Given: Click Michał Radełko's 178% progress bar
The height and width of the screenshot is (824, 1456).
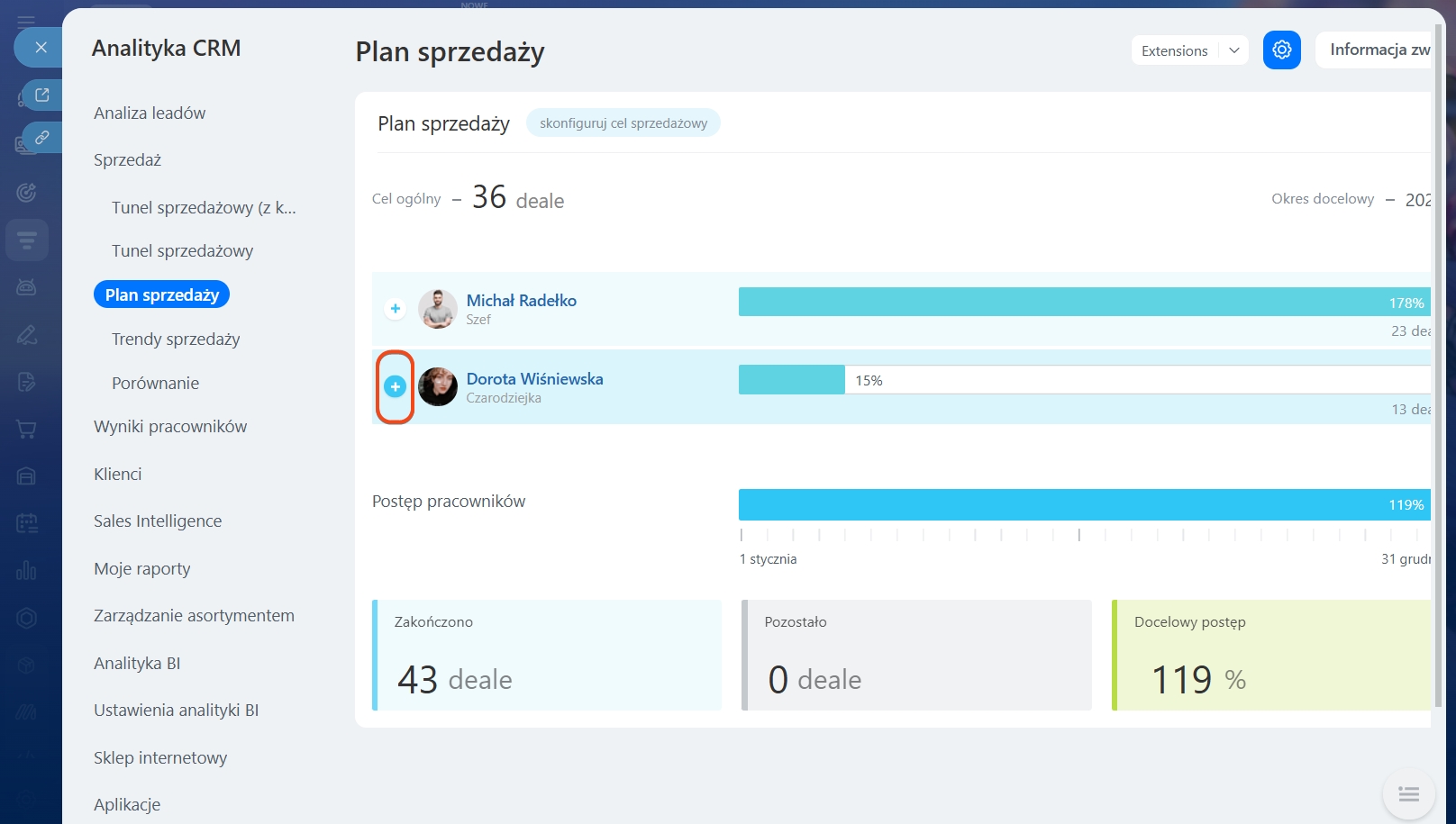Looking at the screenshot, I should point(1085,302).
